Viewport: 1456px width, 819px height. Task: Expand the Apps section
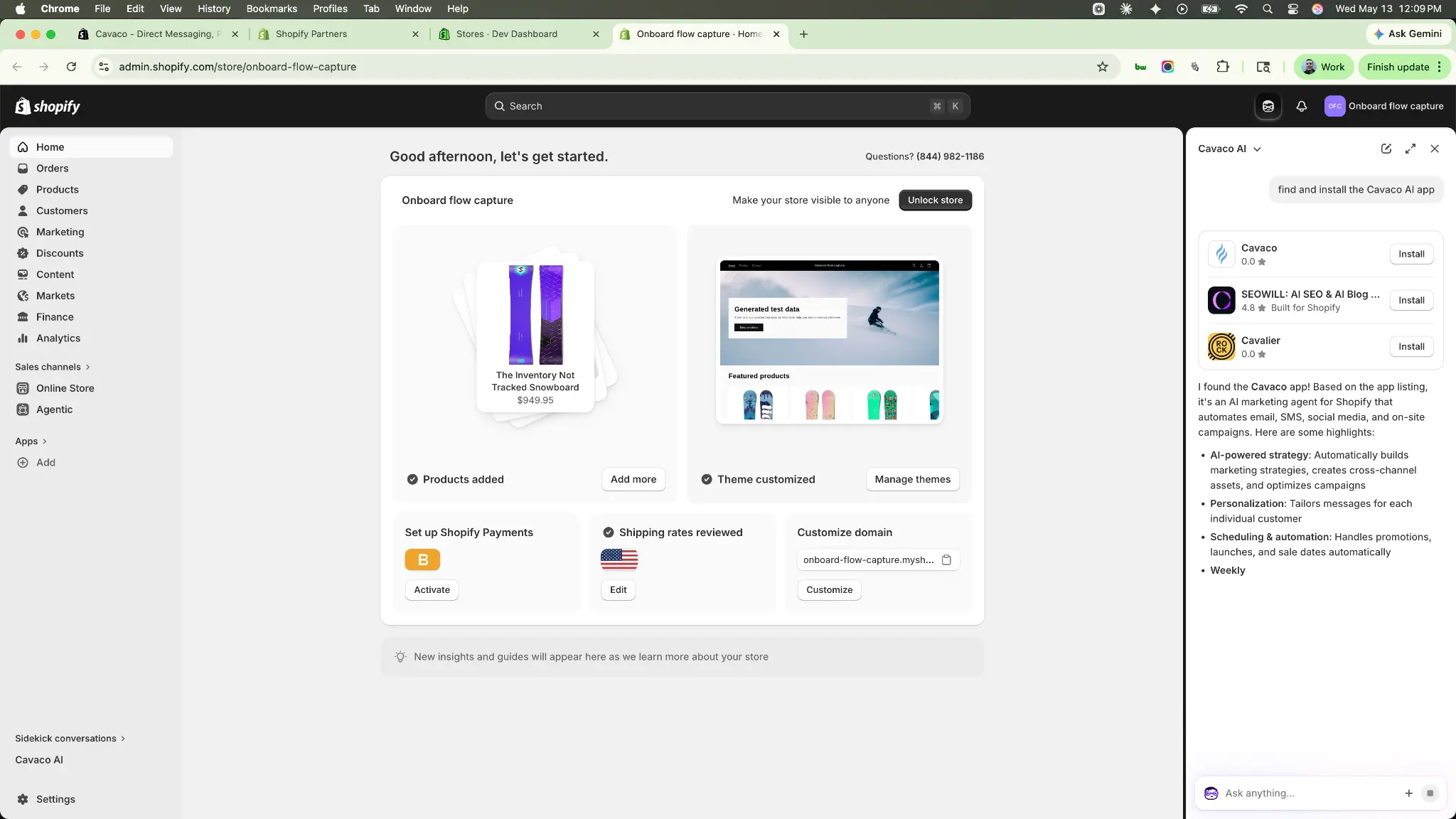click(31, 441)
